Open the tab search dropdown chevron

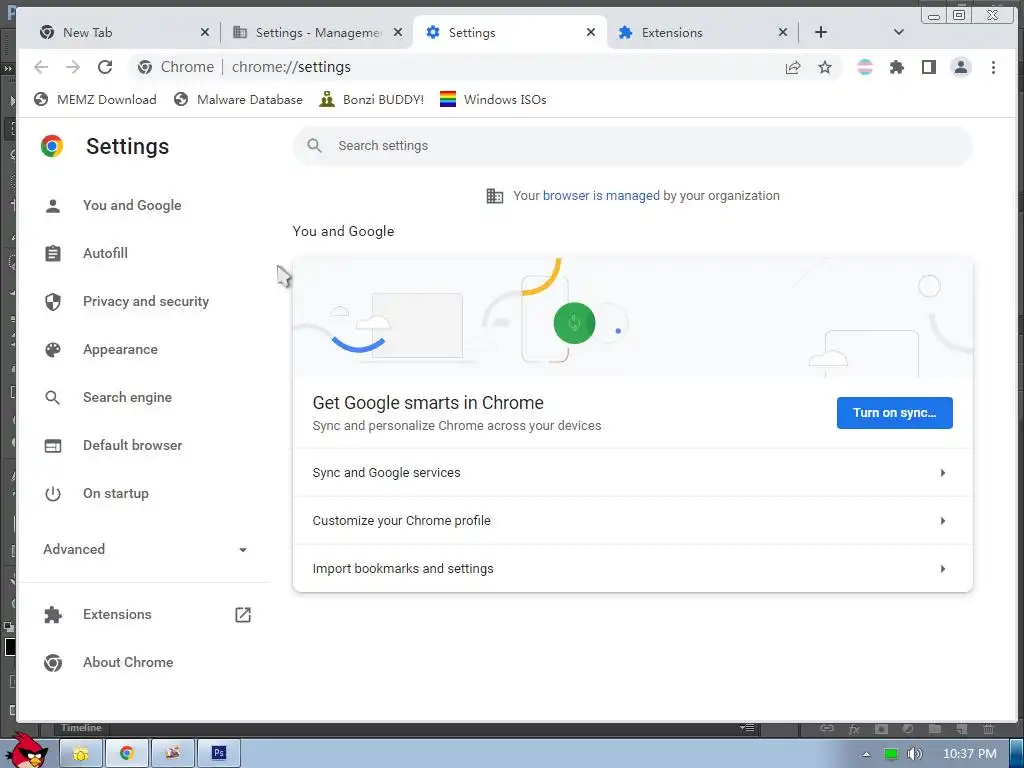[x=899, y=32]
